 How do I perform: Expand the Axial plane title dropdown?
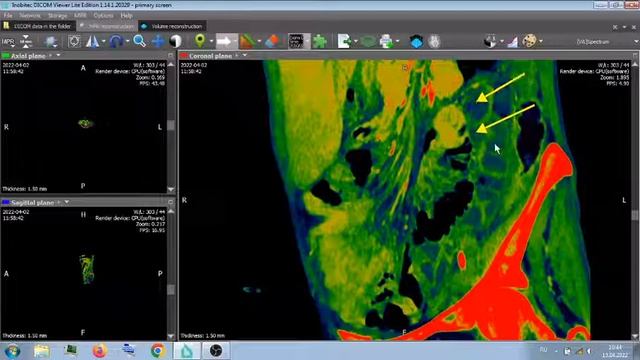pos(58,55)
